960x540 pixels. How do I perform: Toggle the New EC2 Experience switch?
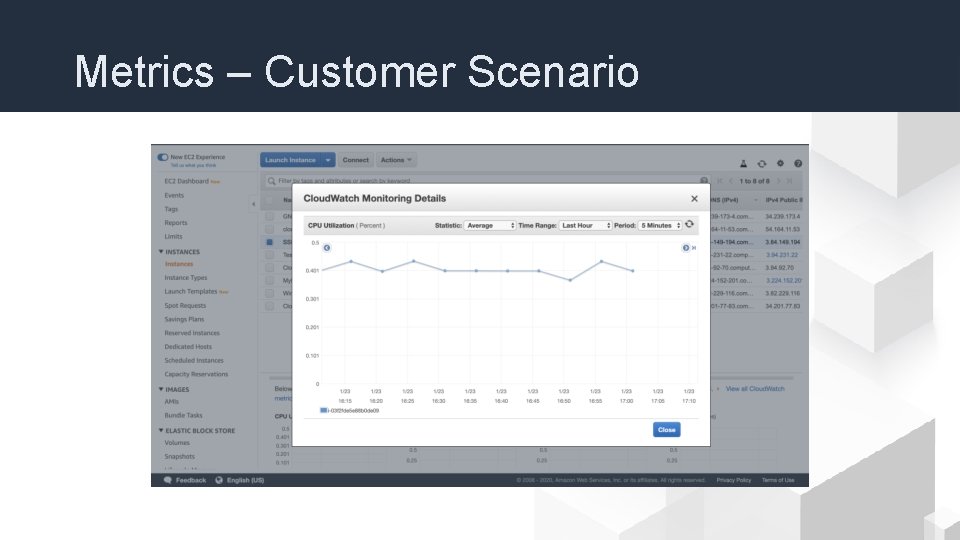click(163, 157)
